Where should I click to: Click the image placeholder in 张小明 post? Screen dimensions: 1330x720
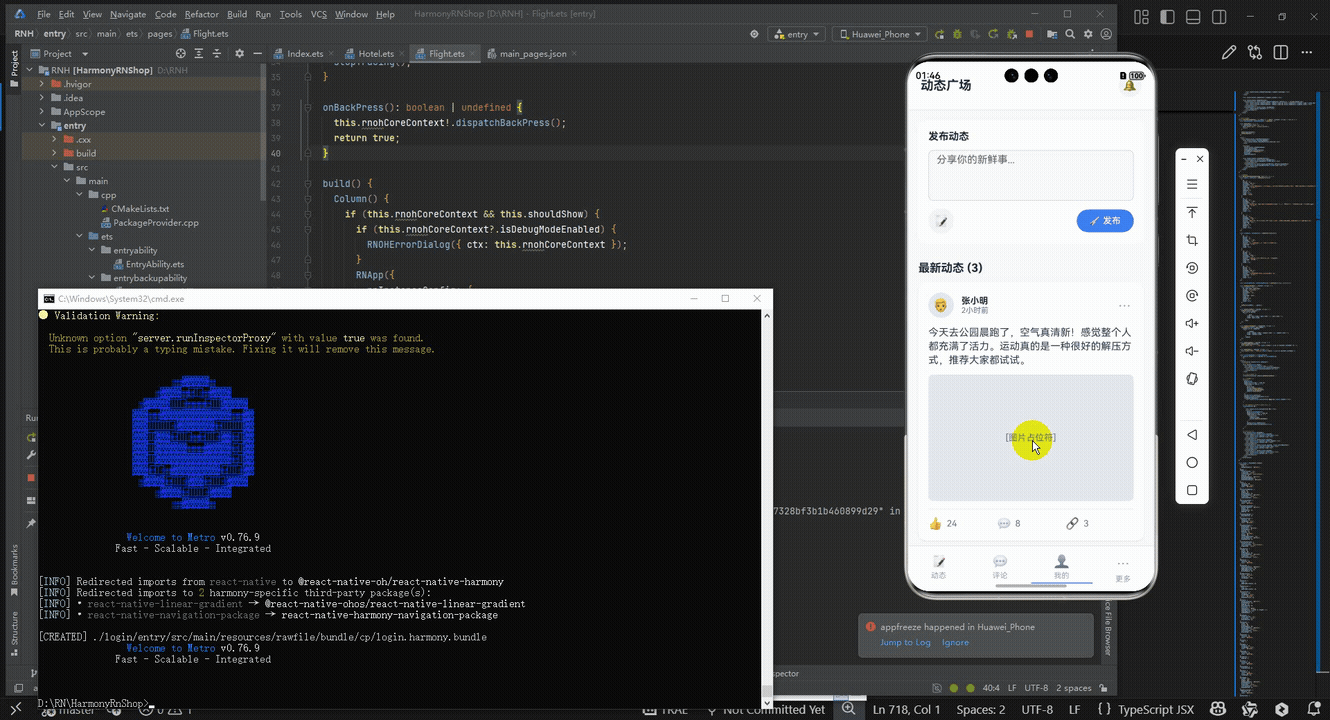coord(1031,438)
